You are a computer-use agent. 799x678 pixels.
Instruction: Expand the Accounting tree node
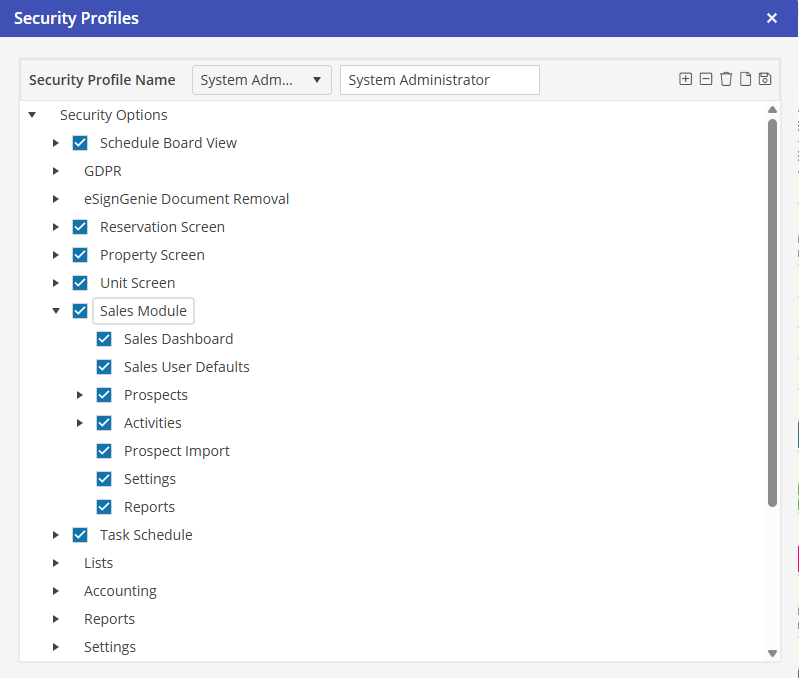tap(56, 591)
